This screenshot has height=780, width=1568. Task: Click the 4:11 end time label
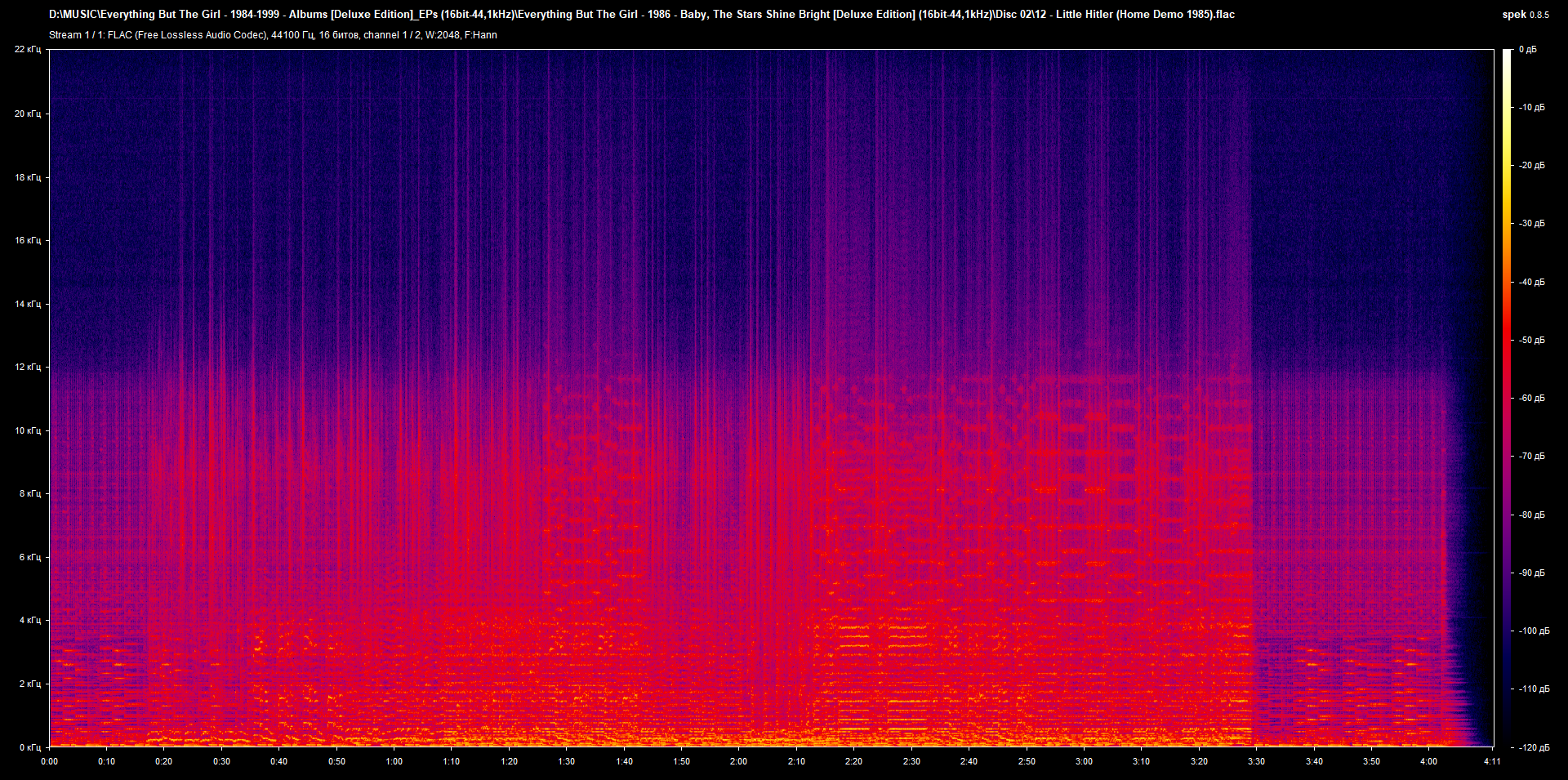click(x=1492, y=761)
